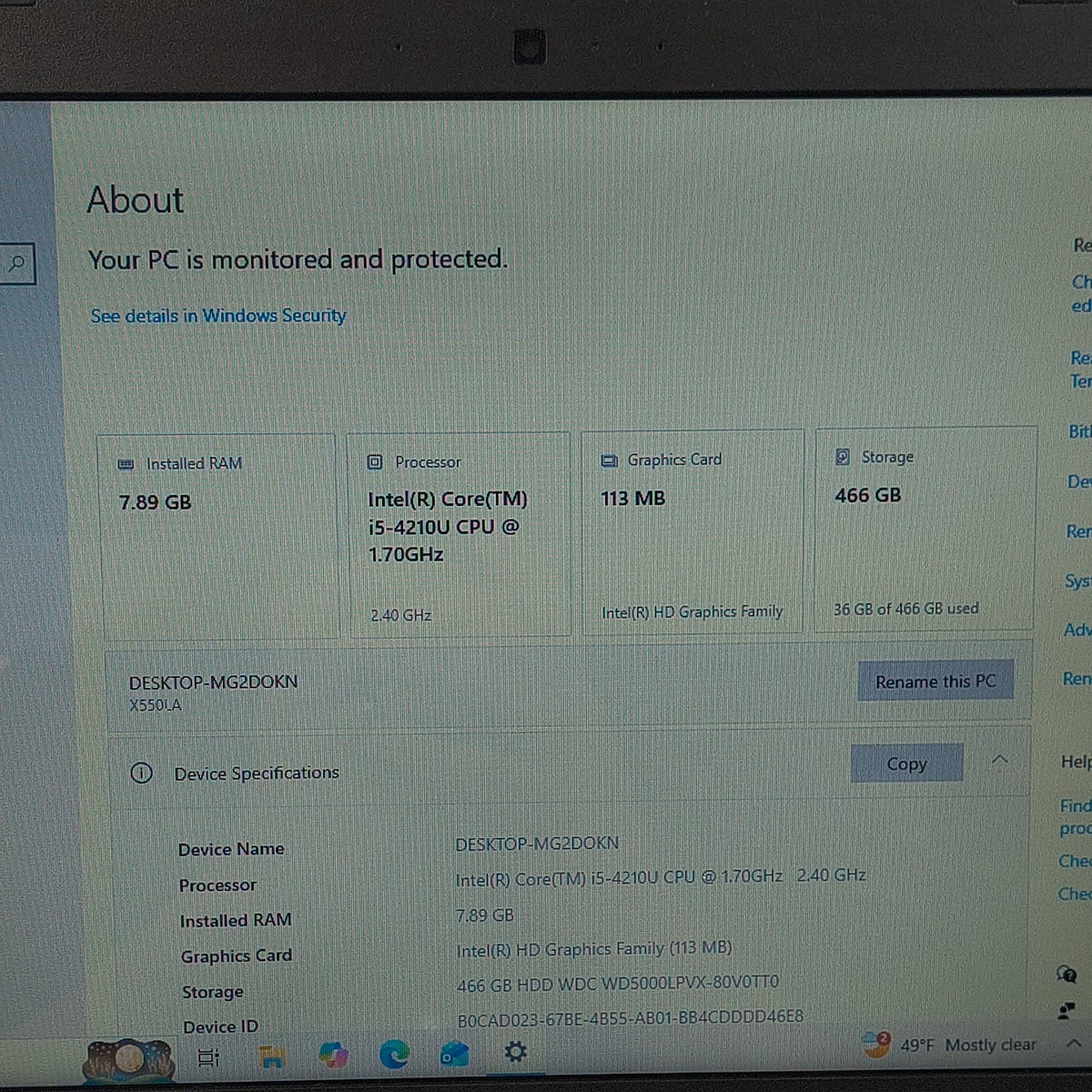Image resolution: width=1092 pixels, height=1092 pixels.
Task: Copy the device specifications
Action: [906, 763]
